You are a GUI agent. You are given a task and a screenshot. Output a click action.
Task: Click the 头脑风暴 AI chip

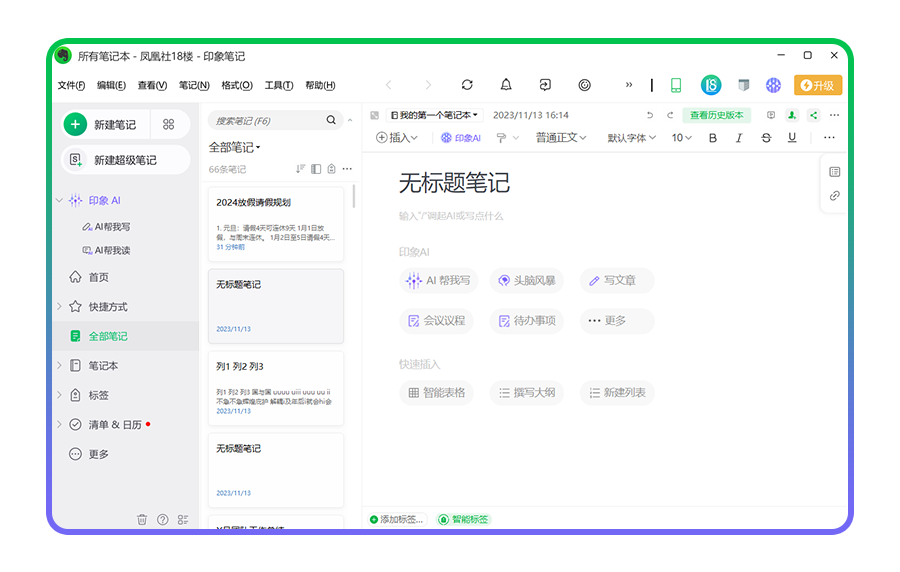[526, 281]
